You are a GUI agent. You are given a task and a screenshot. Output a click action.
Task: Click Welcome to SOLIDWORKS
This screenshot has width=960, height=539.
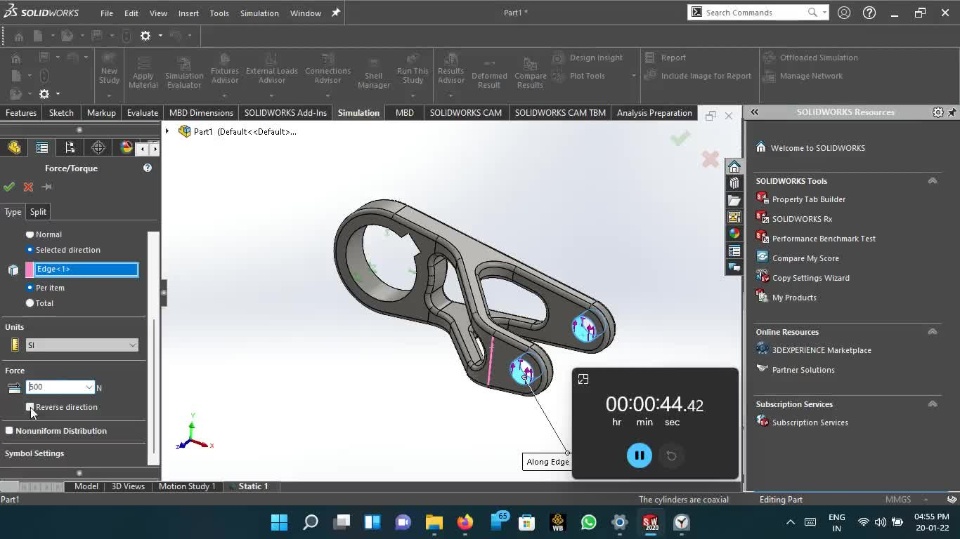817,148
